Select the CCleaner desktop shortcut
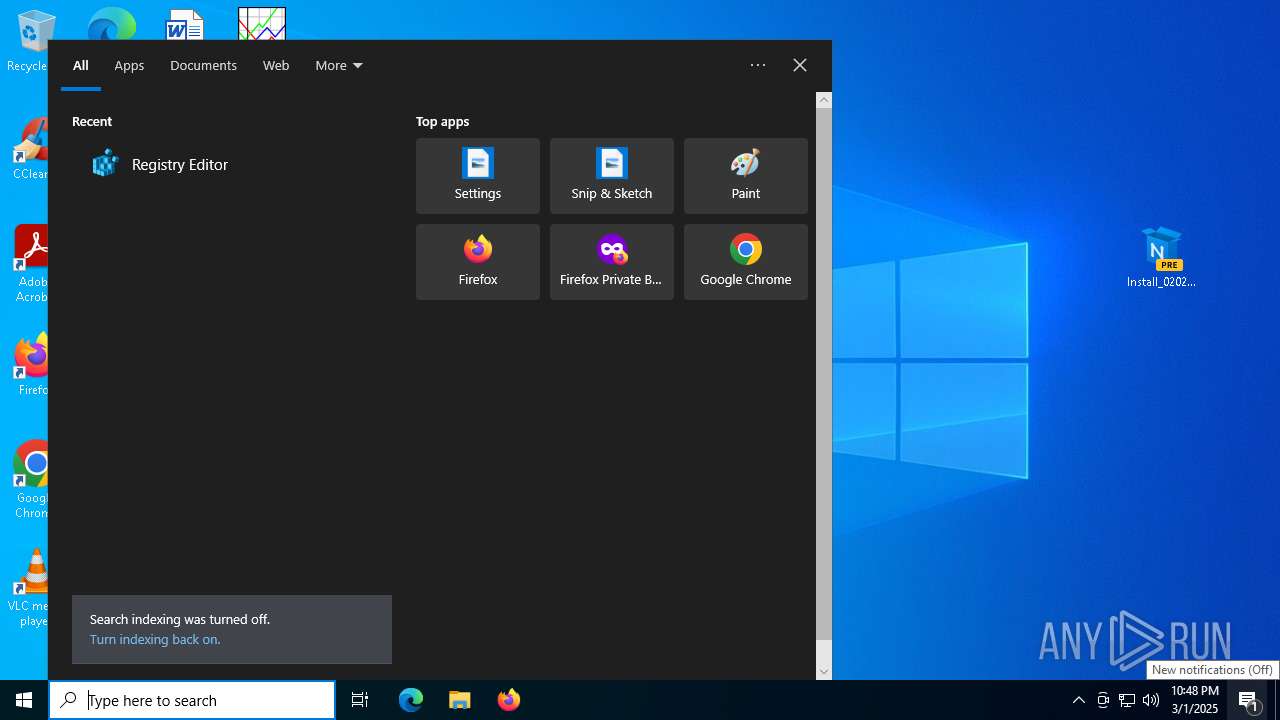 tap(32, 149)
